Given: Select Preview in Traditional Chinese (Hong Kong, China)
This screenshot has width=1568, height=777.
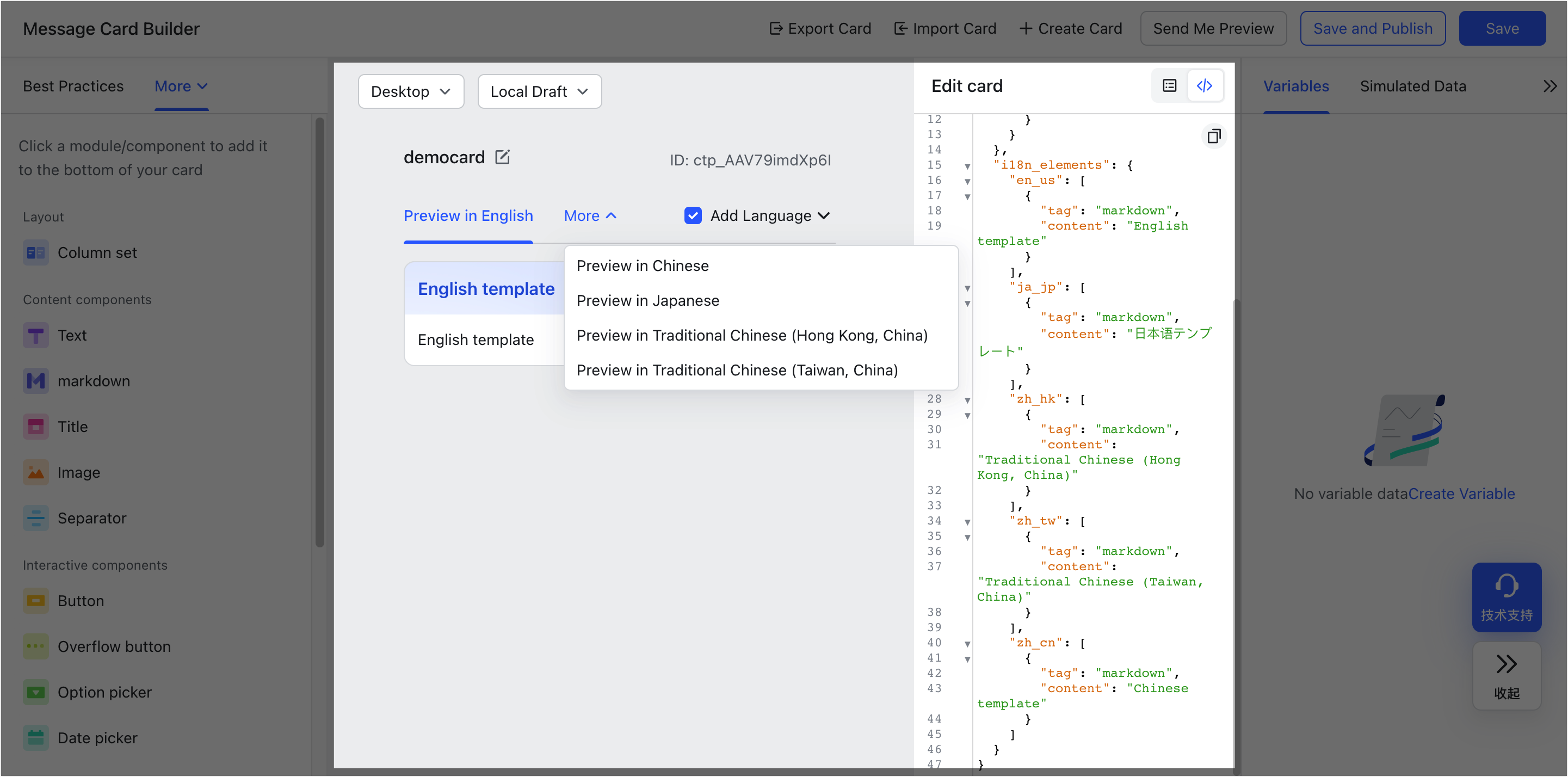Looking at the screenshot, I should point(761,335).
